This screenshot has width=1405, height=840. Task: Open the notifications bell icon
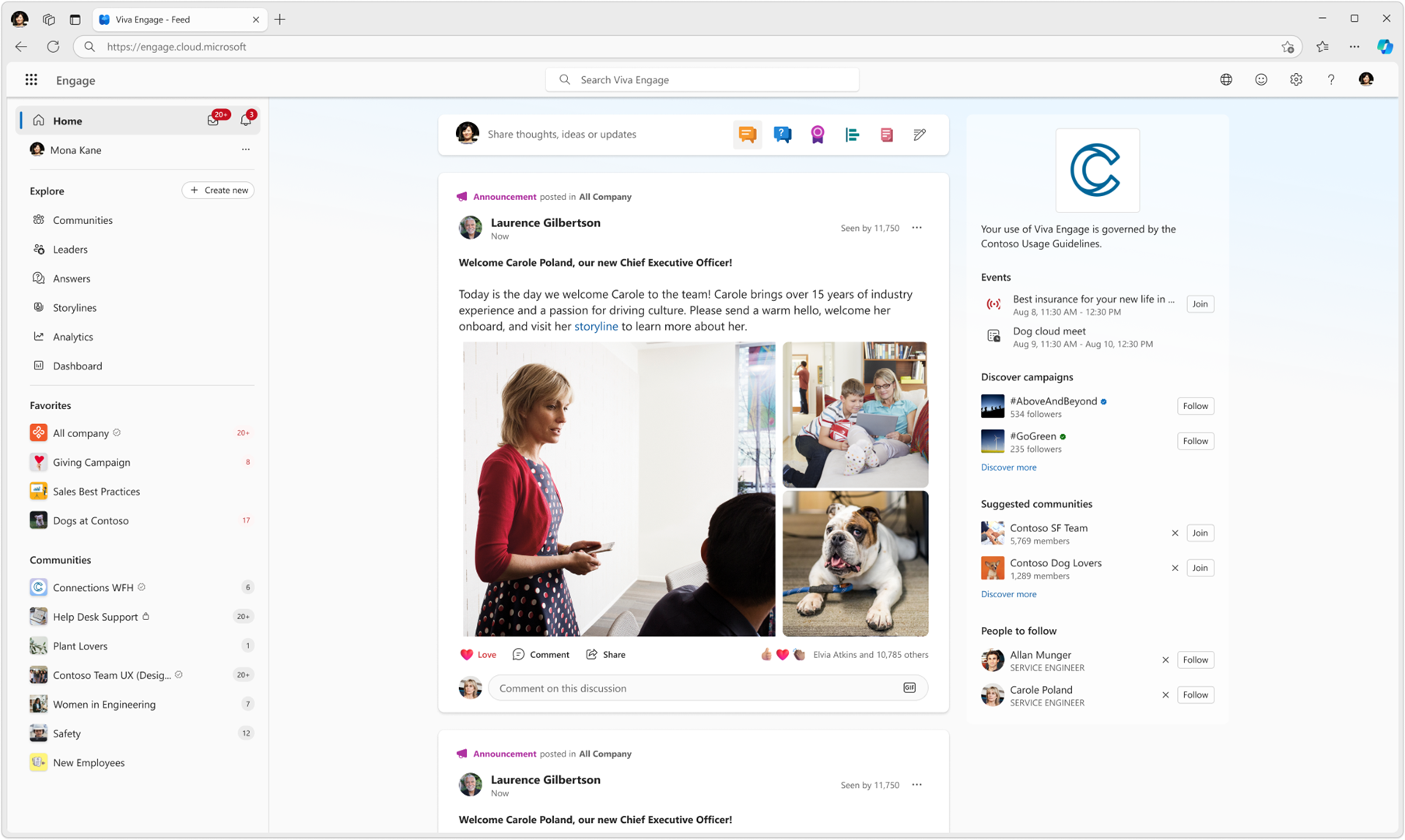point(246,120)
